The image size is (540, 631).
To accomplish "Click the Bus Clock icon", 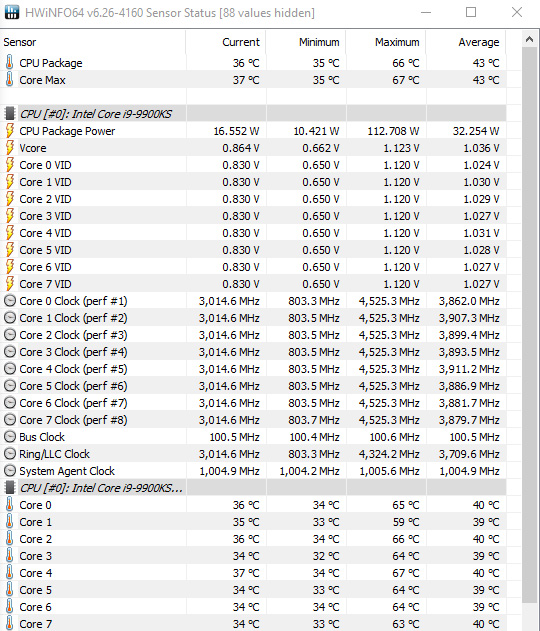I will 10,437.
